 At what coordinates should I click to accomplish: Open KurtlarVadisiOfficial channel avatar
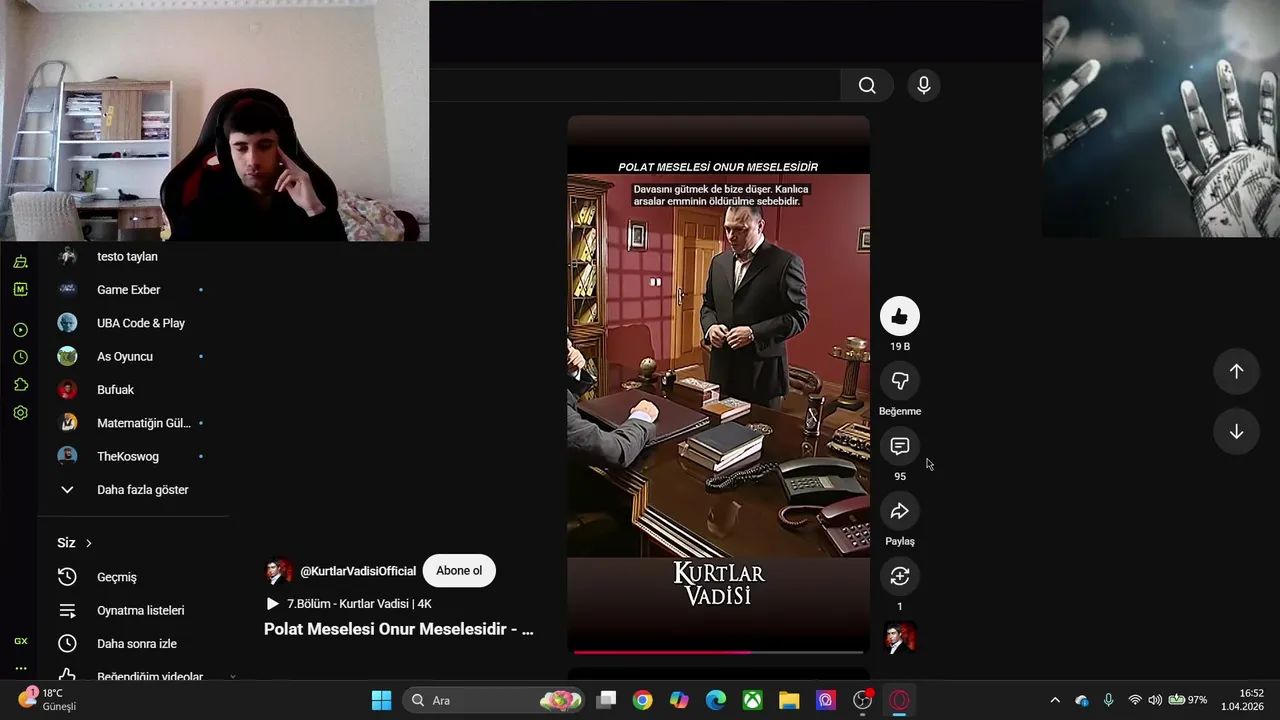point(278,571)
